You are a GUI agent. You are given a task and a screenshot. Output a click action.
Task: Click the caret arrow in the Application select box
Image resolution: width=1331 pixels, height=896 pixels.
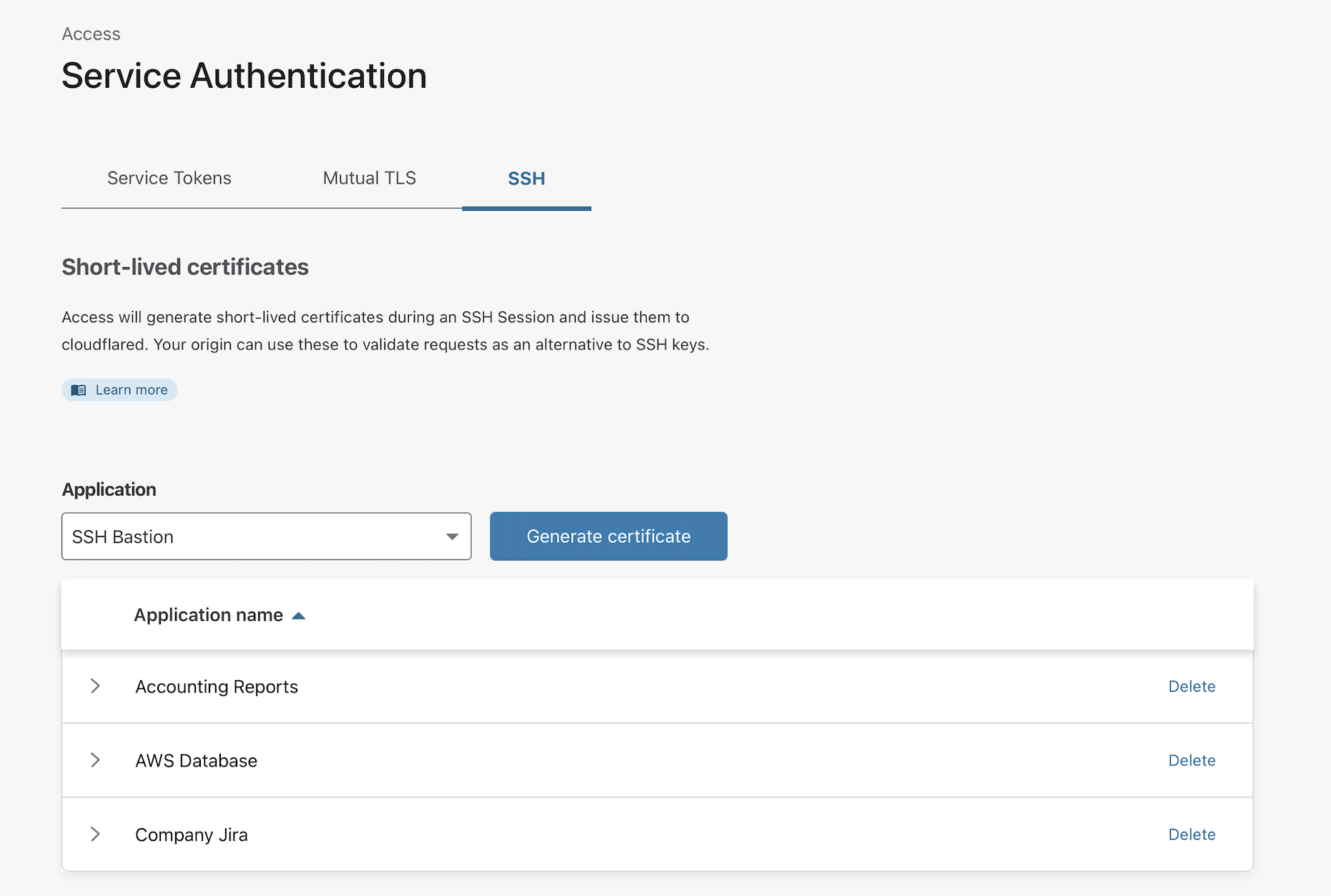(452, 537)
